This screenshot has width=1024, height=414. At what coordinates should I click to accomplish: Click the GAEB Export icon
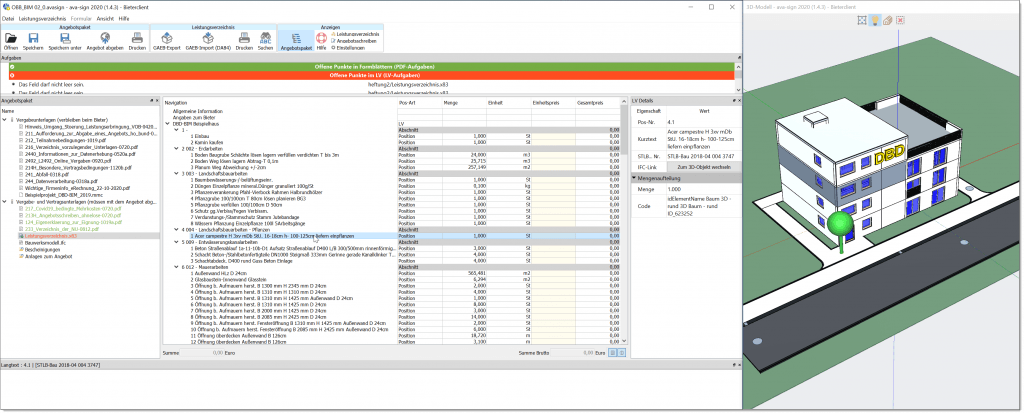click(x=167, y=39)
